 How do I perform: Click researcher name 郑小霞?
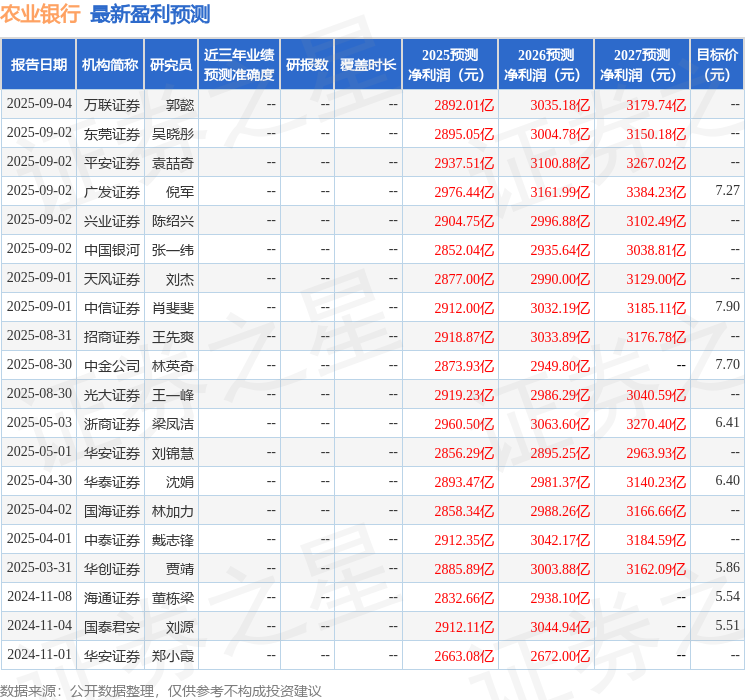pyautogui.click(x=173, y=656)
